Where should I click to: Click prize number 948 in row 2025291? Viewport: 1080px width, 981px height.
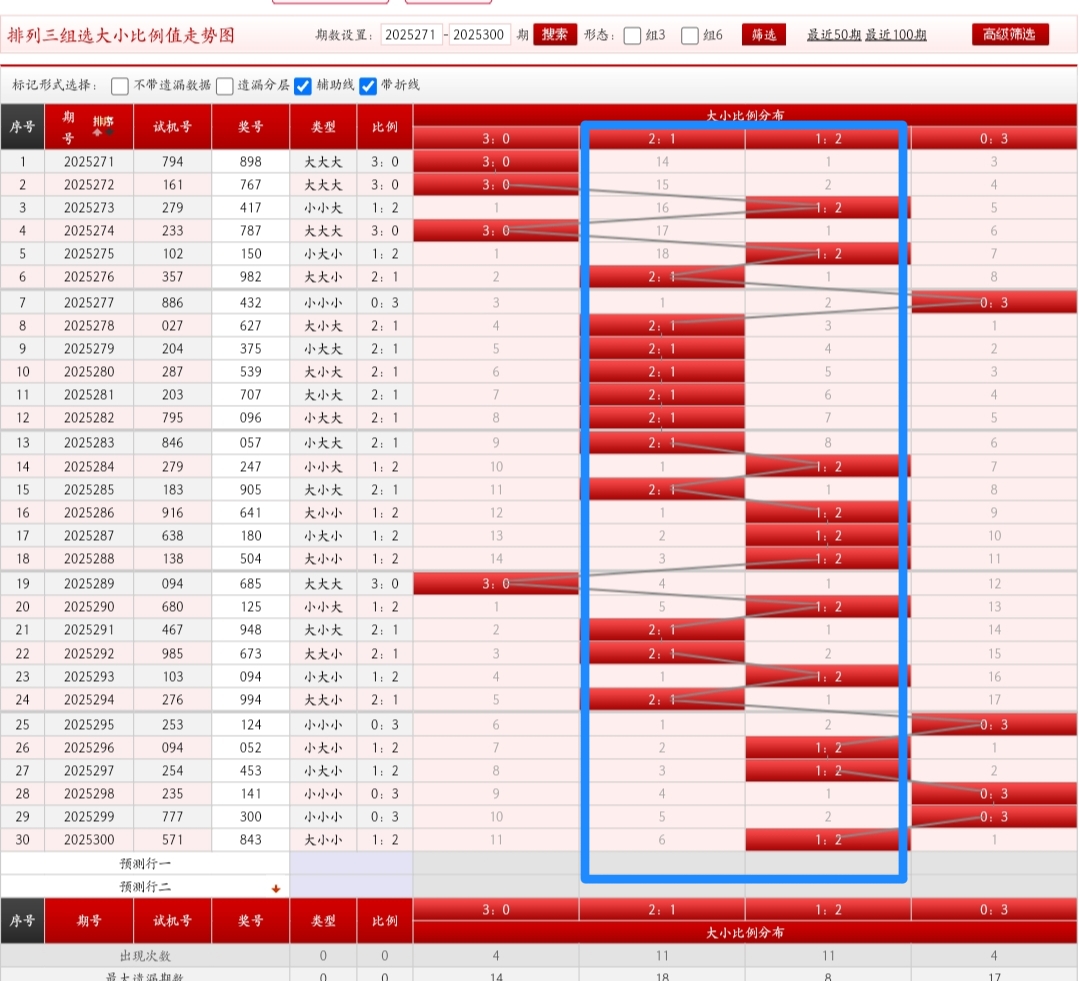pos(251,630)
